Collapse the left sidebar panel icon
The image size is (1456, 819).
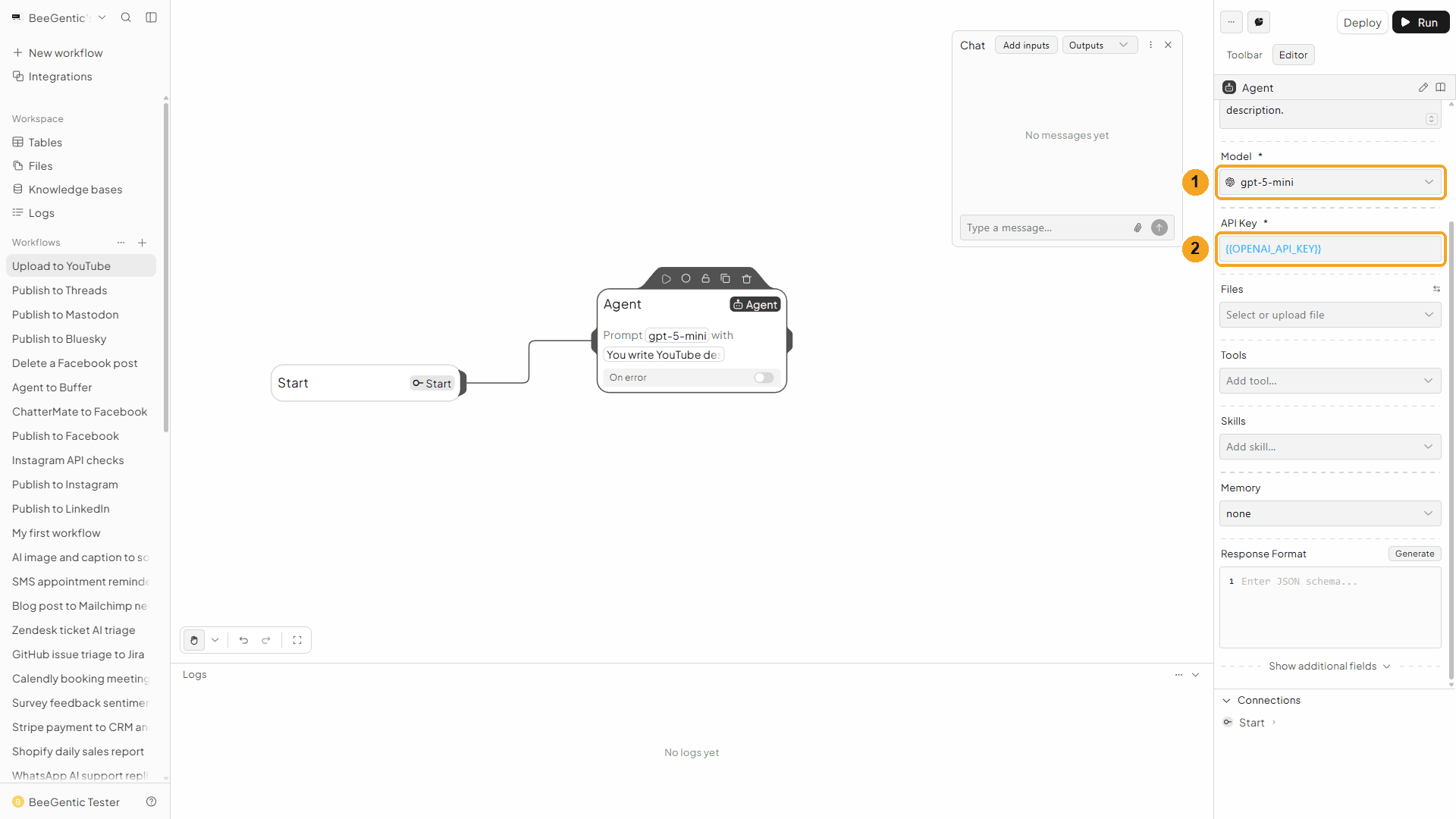coord(151,17)
